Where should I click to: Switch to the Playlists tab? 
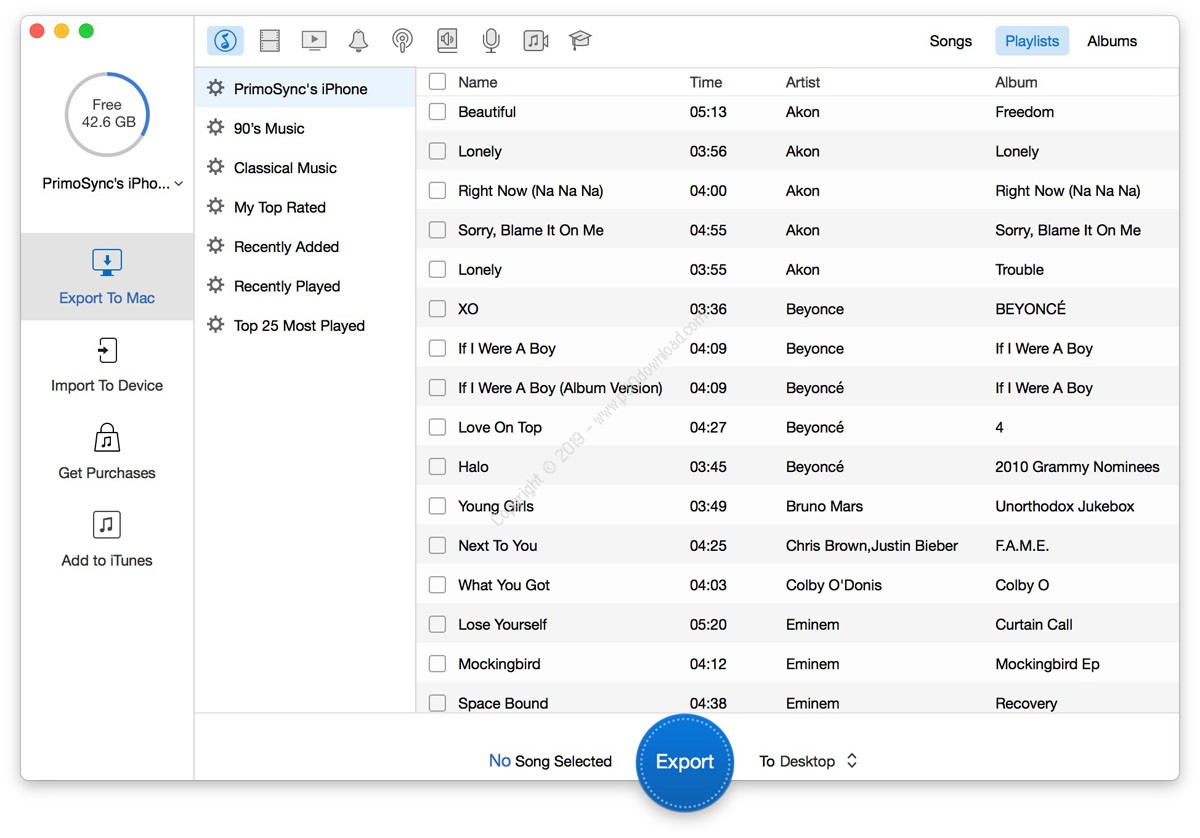click(1032, 41)
